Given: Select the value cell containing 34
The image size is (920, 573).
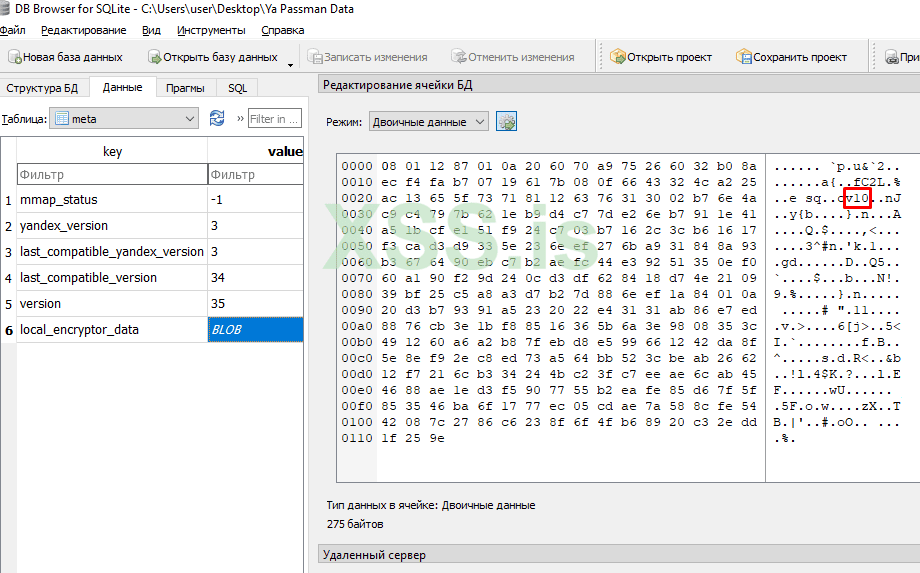Looking at the screenshot, I should (256, 277).
